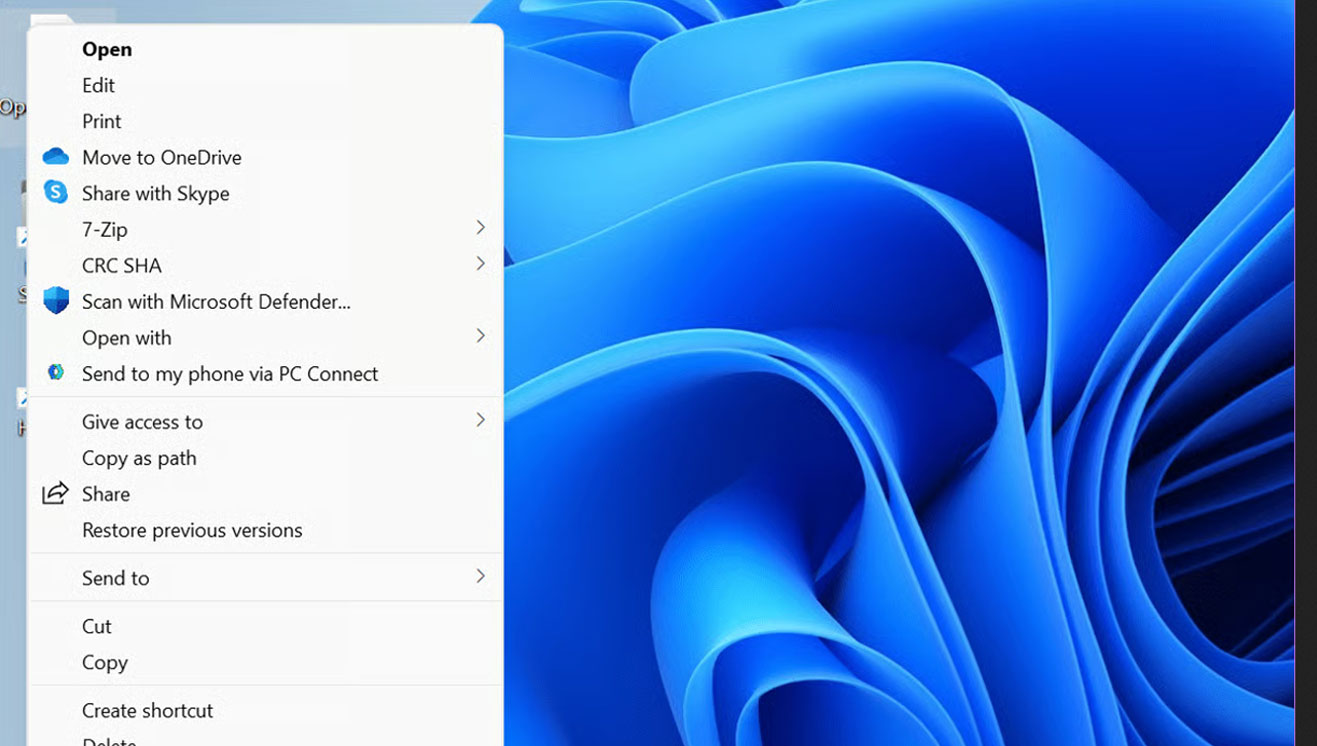Image resolution: width=1317 pixels, height=746 pixels.
Task: Expand the Give access to submenu
Action: pos(481,420)
